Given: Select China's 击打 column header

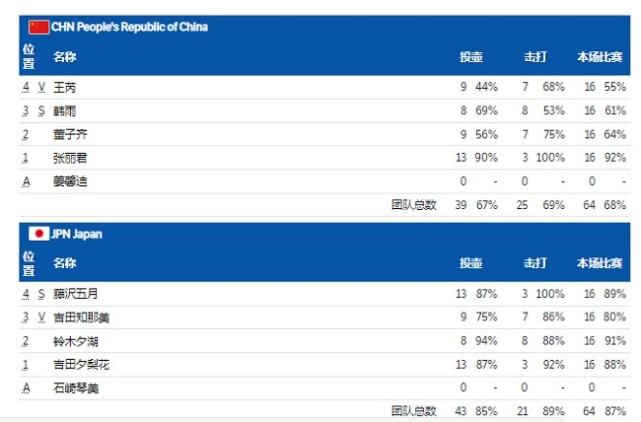Looking at the screenshot, I should click(x=535, y=56).
